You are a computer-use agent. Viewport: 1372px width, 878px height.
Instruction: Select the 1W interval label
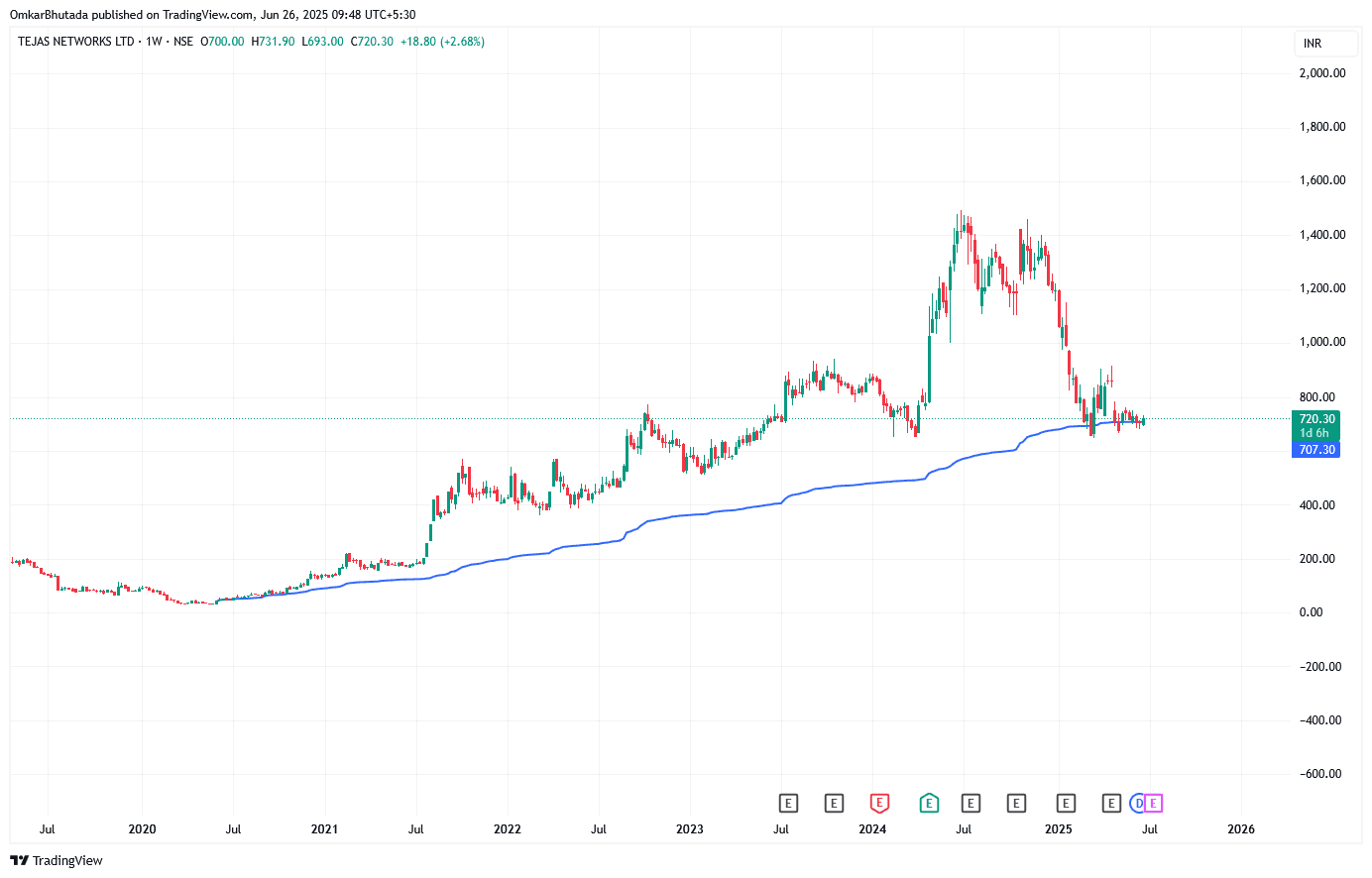pos(154,42)
